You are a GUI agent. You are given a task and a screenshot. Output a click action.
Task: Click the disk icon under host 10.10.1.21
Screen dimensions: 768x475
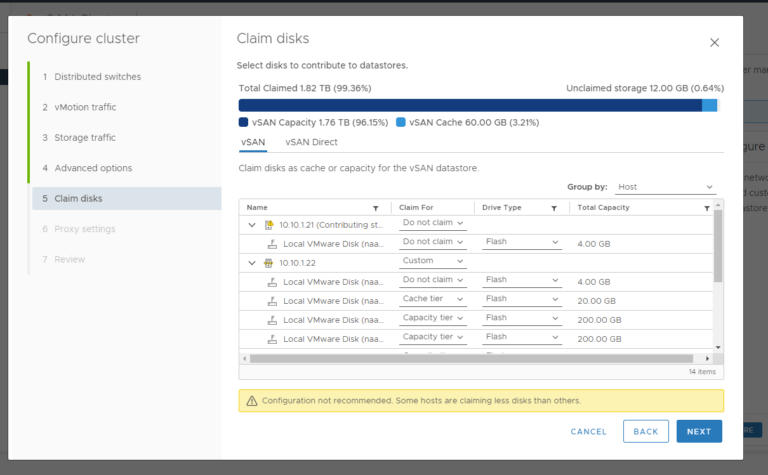point(272,244)
